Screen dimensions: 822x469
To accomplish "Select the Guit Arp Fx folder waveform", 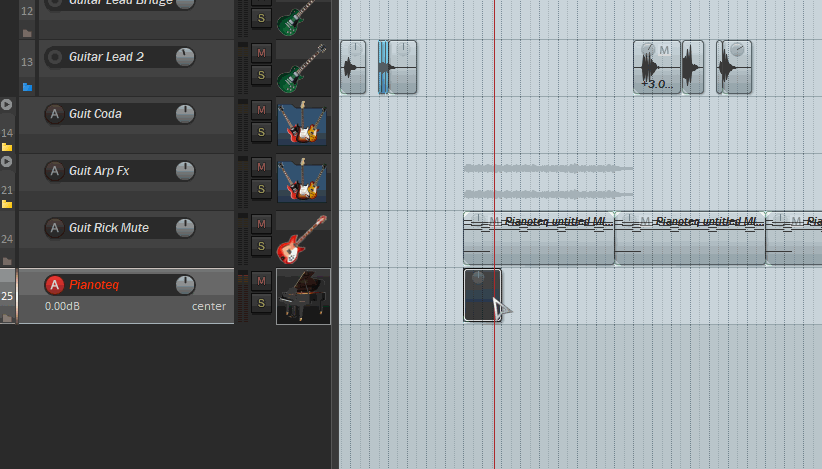I will [x=548, y=181].
